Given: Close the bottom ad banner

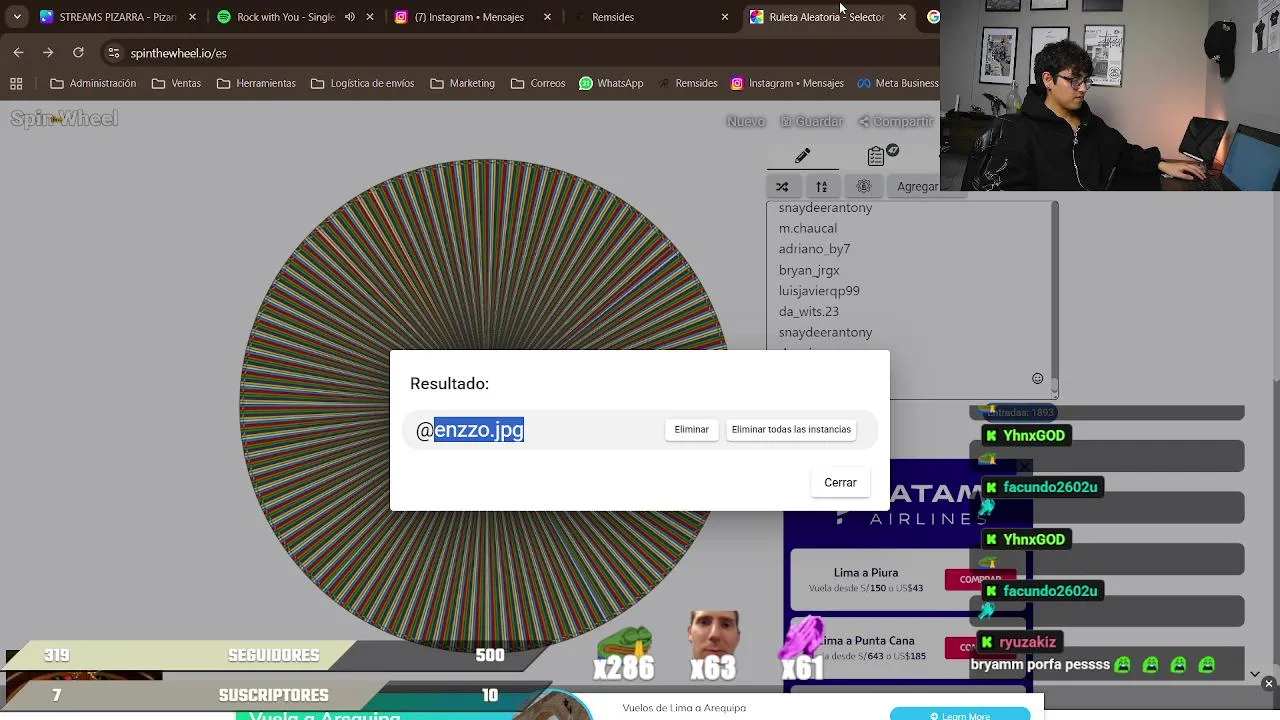Looking at the screenshot, I should click(x=1268, y=684).
